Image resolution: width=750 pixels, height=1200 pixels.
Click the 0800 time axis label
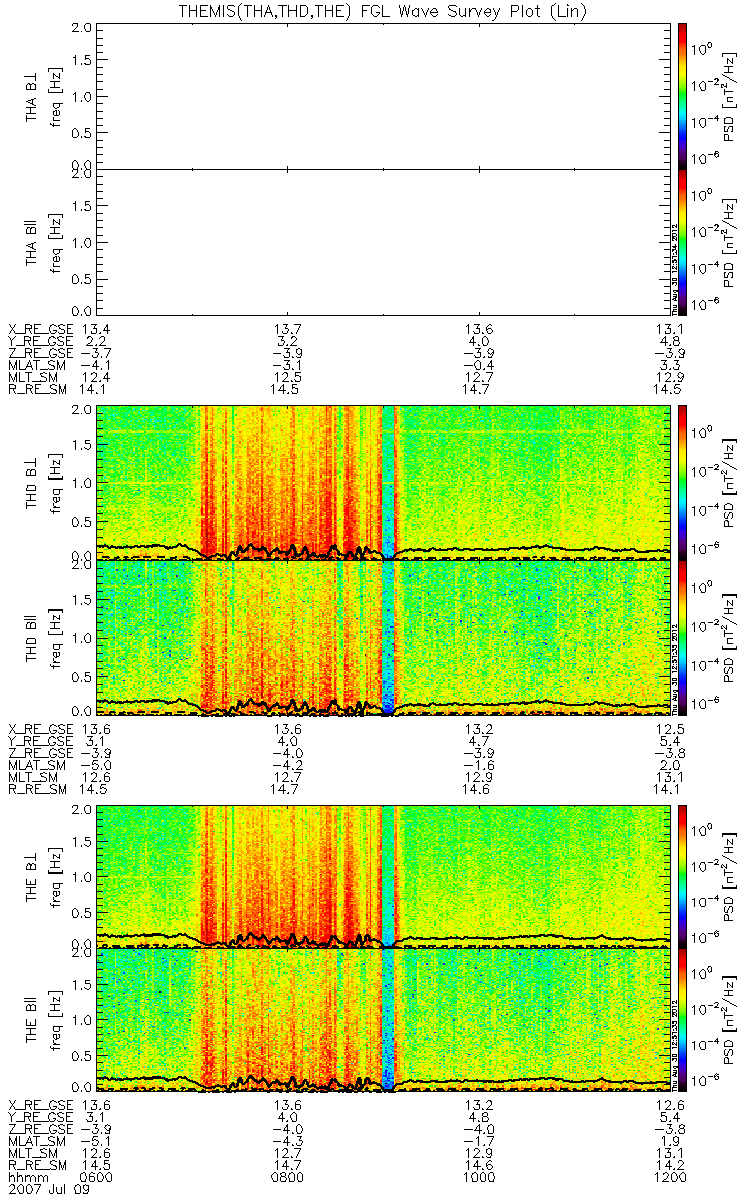click(x=288, y=1178)
